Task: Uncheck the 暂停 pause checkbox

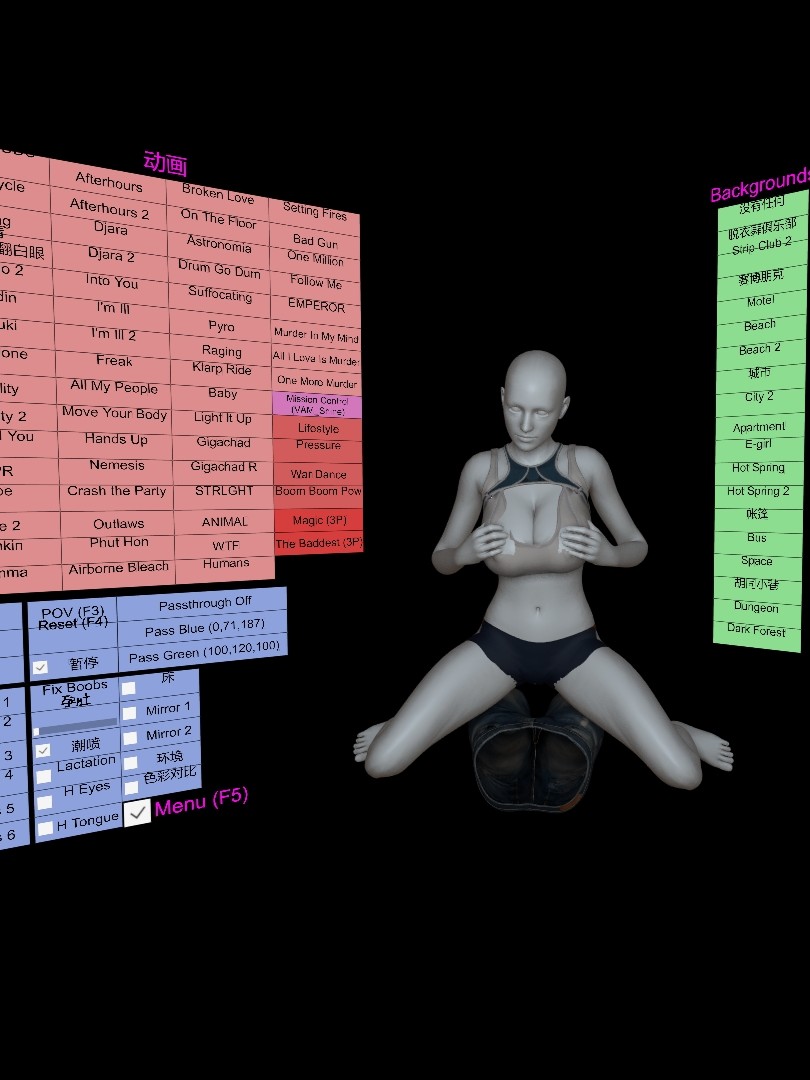Action: tap(40, 667)
